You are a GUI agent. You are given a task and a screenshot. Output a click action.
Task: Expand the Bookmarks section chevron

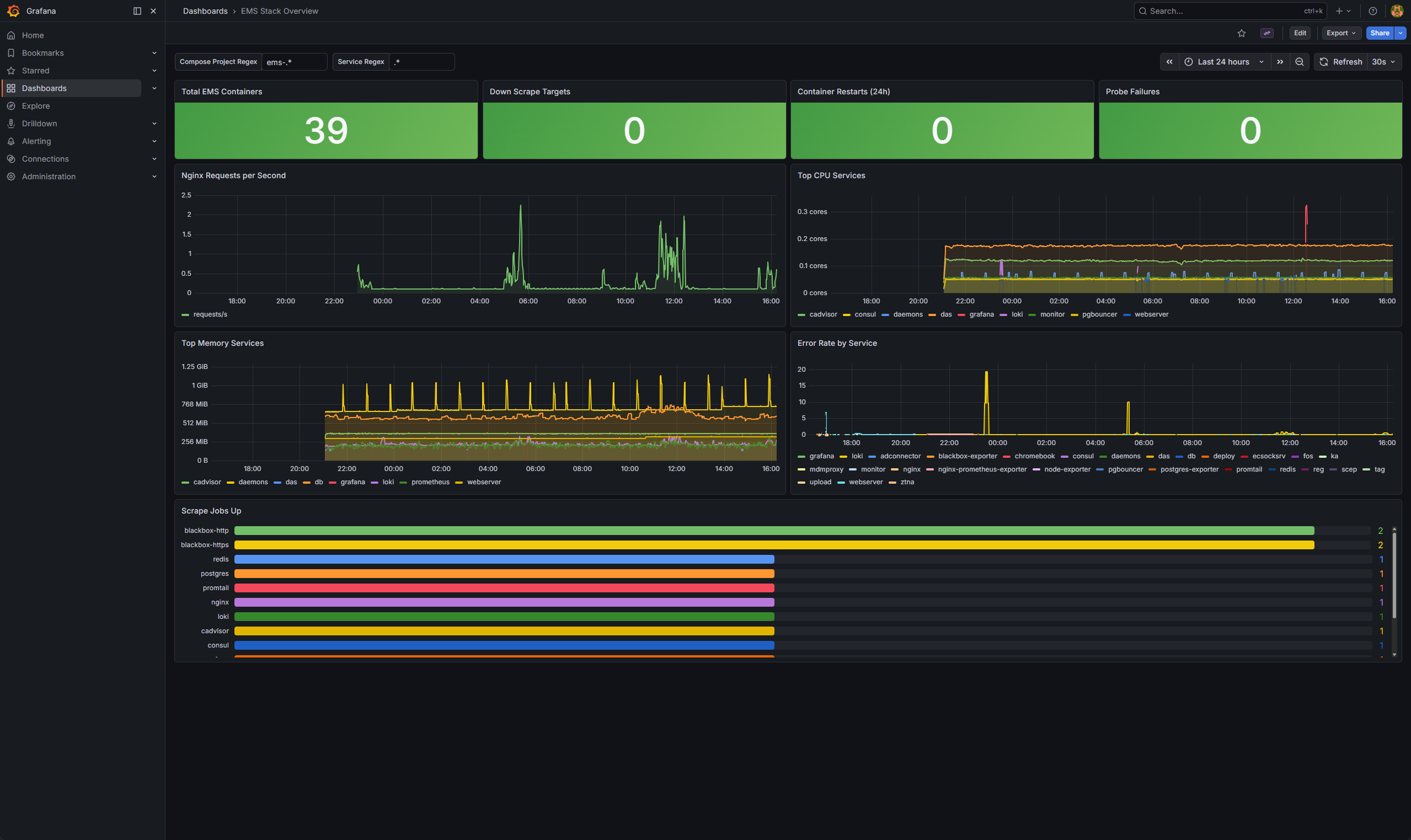click(x=154, y=52)
